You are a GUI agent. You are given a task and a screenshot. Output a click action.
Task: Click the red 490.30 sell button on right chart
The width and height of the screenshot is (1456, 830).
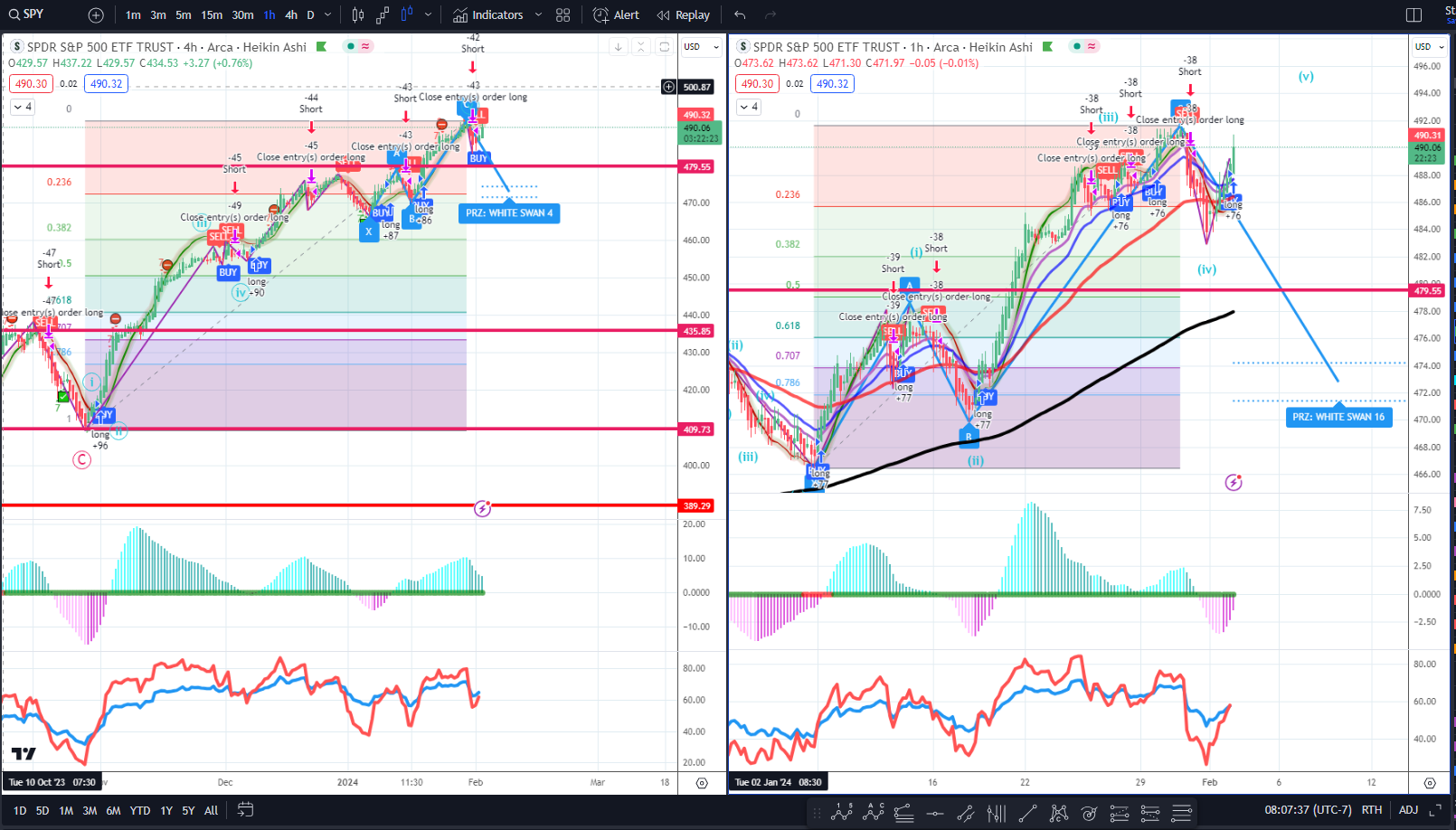758,84
